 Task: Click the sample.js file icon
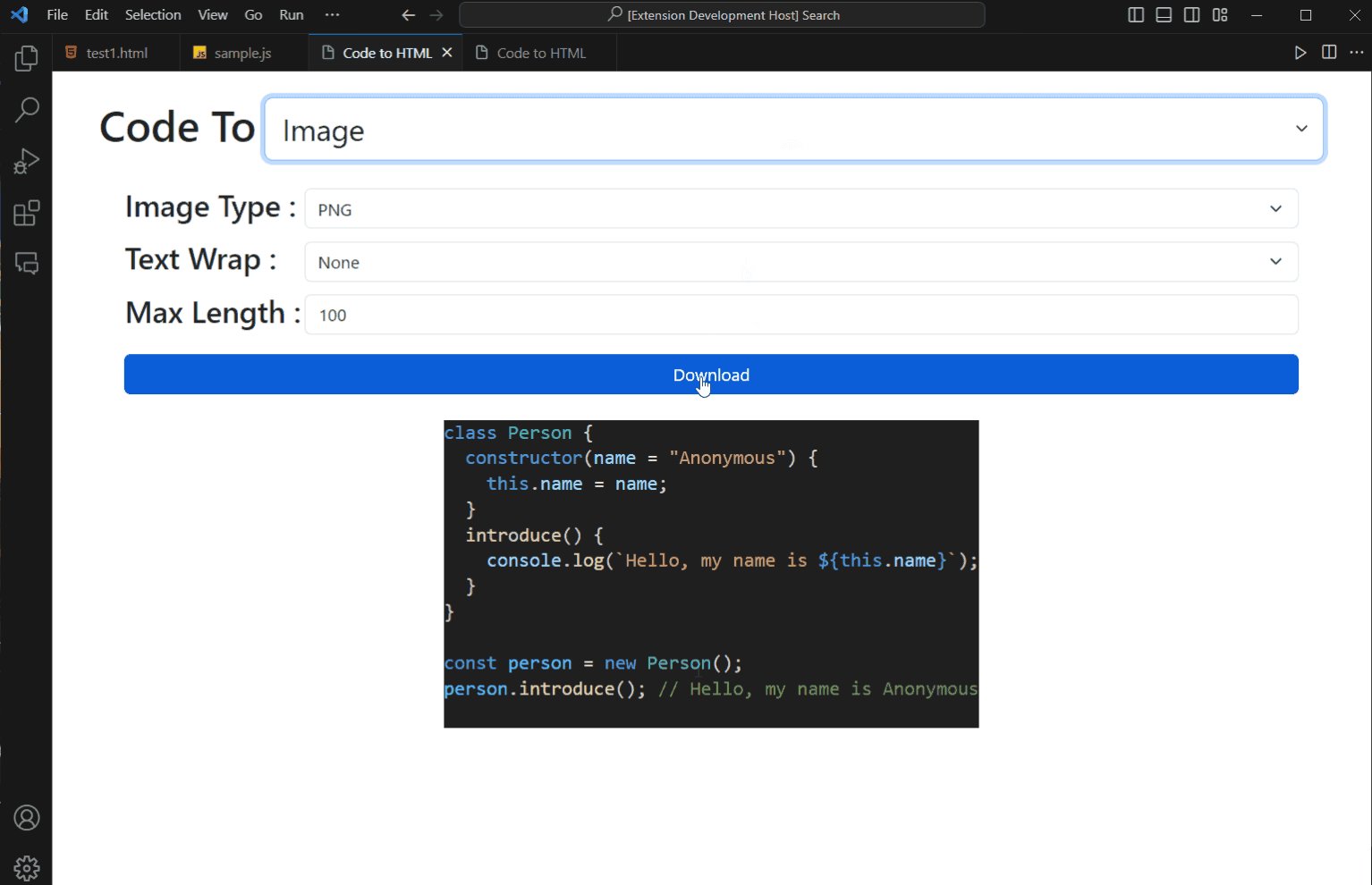(x=199, y=53)
